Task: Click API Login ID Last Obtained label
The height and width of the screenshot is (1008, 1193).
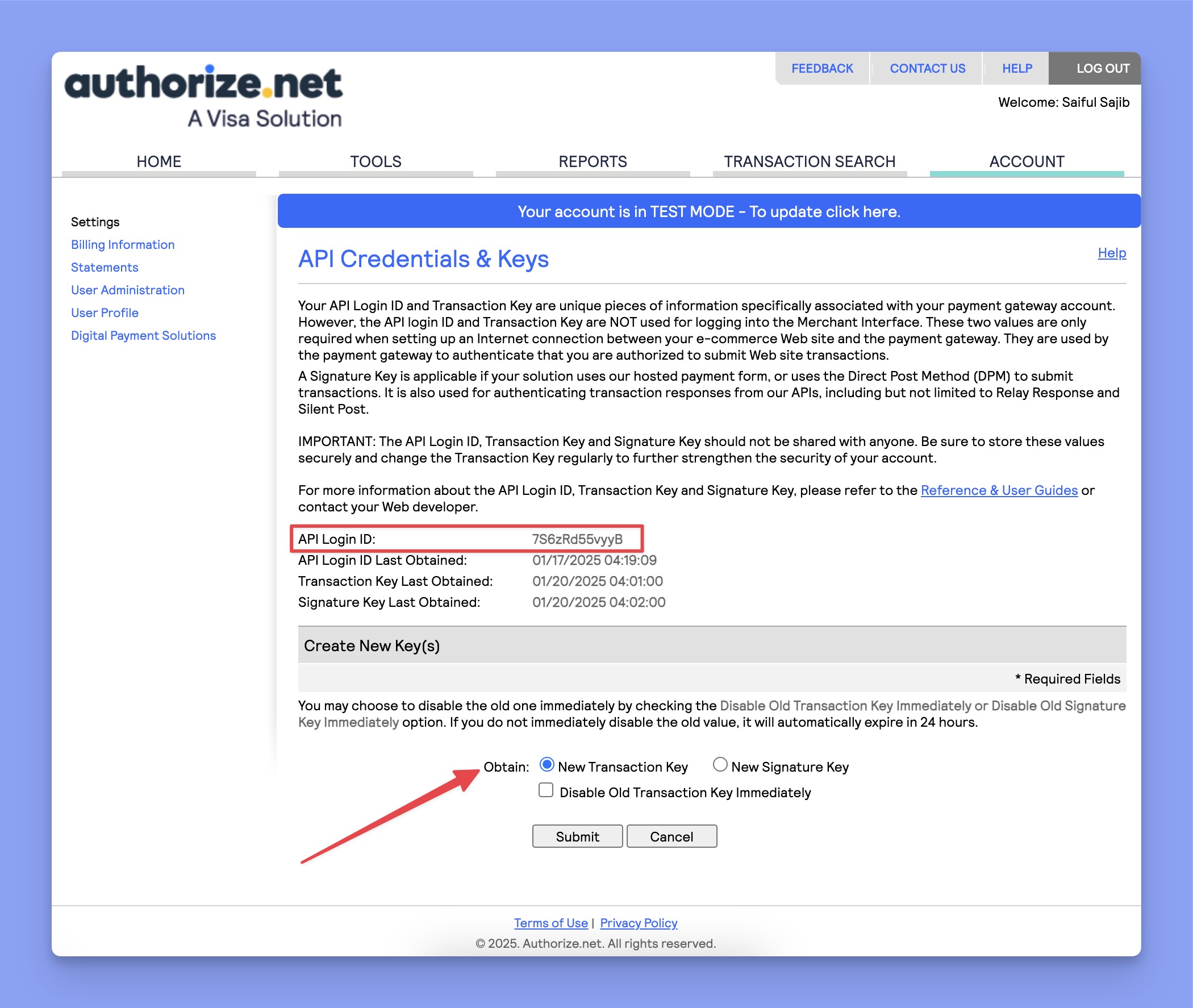Action: (382, 561)
